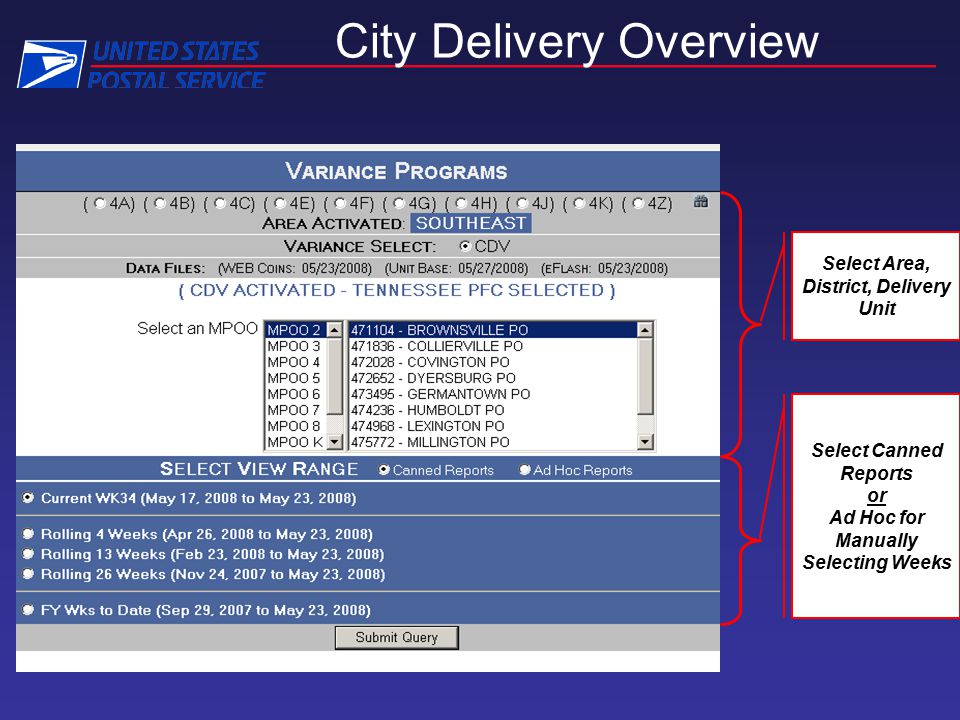This screenshot has width=960, height=720.
Task: Select 471836 - COLLIERVILLE PO
Action: [x=493, y=346]
